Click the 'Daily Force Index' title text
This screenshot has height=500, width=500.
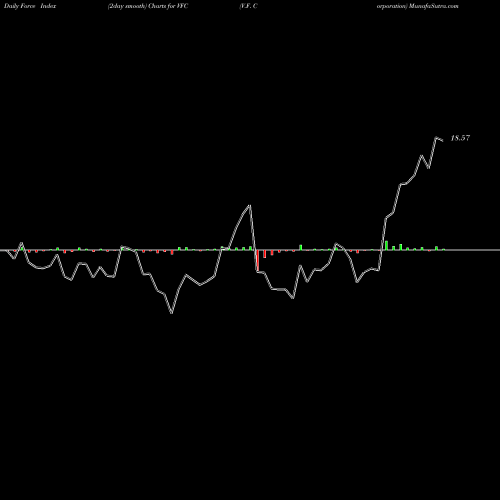tap(30, 6)
